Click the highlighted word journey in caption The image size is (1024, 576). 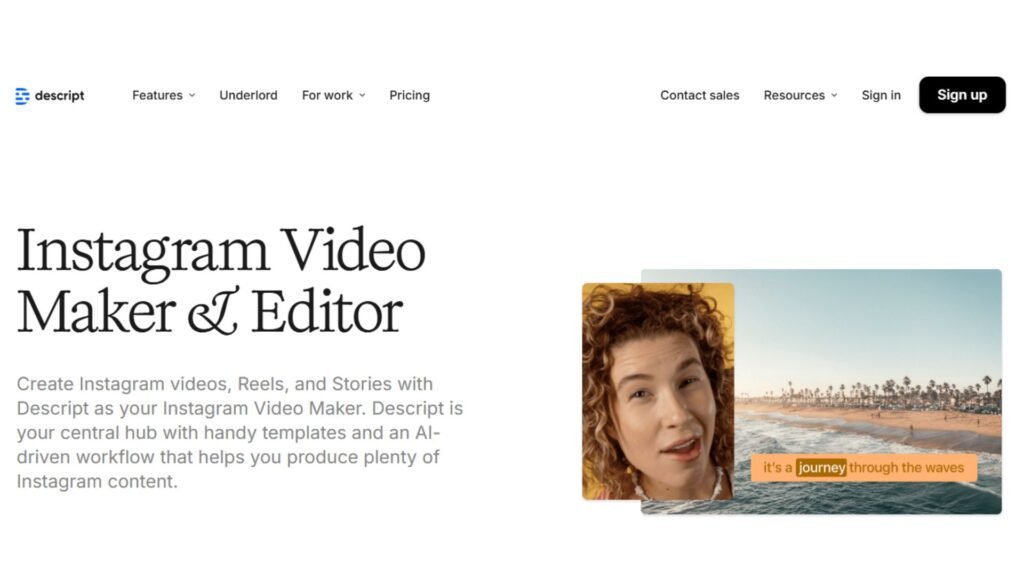[821, 468]
